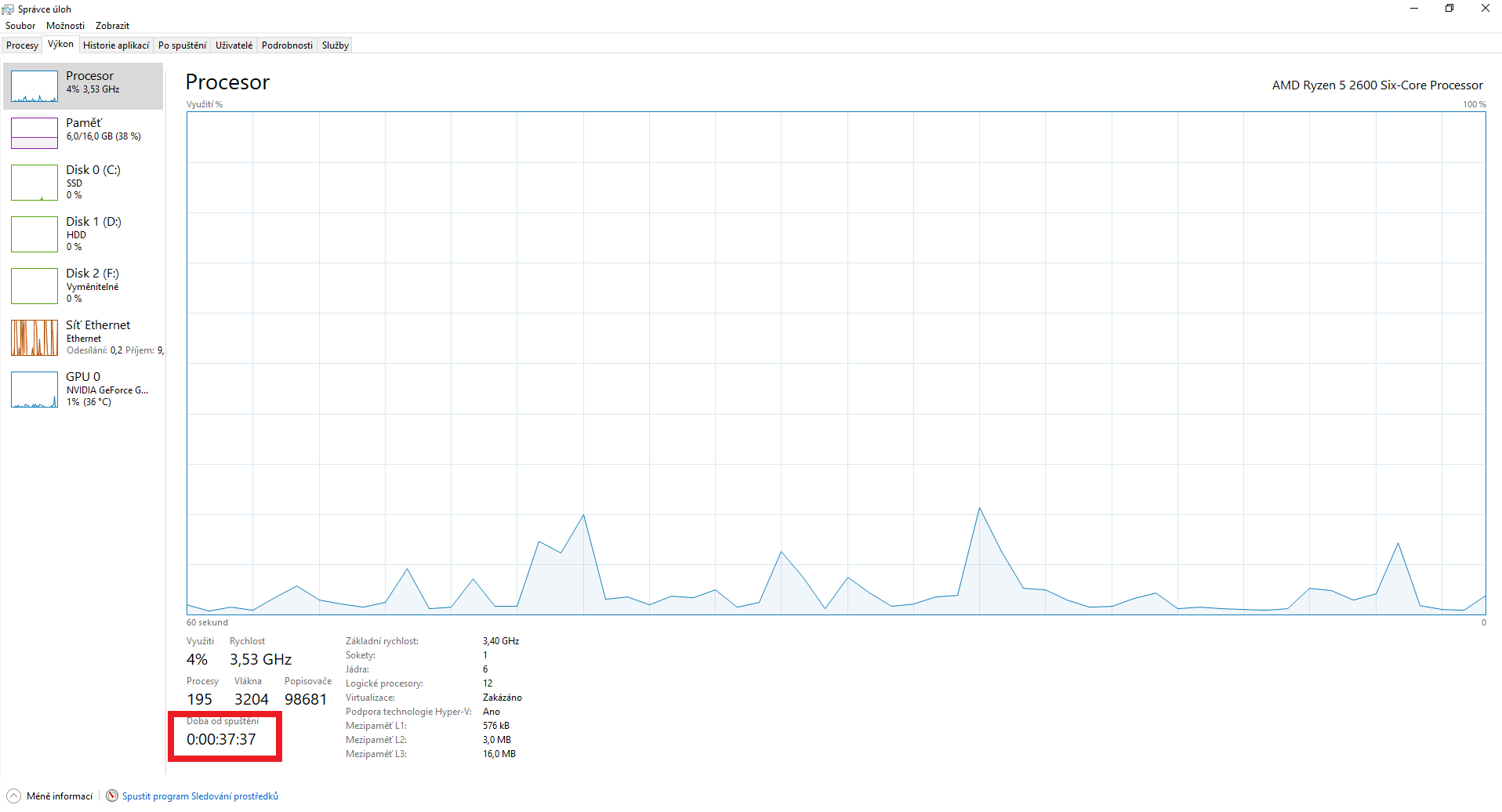1502x812 pixels.
Task: Collapse view with Méně informací arrow
Action: 13,796
